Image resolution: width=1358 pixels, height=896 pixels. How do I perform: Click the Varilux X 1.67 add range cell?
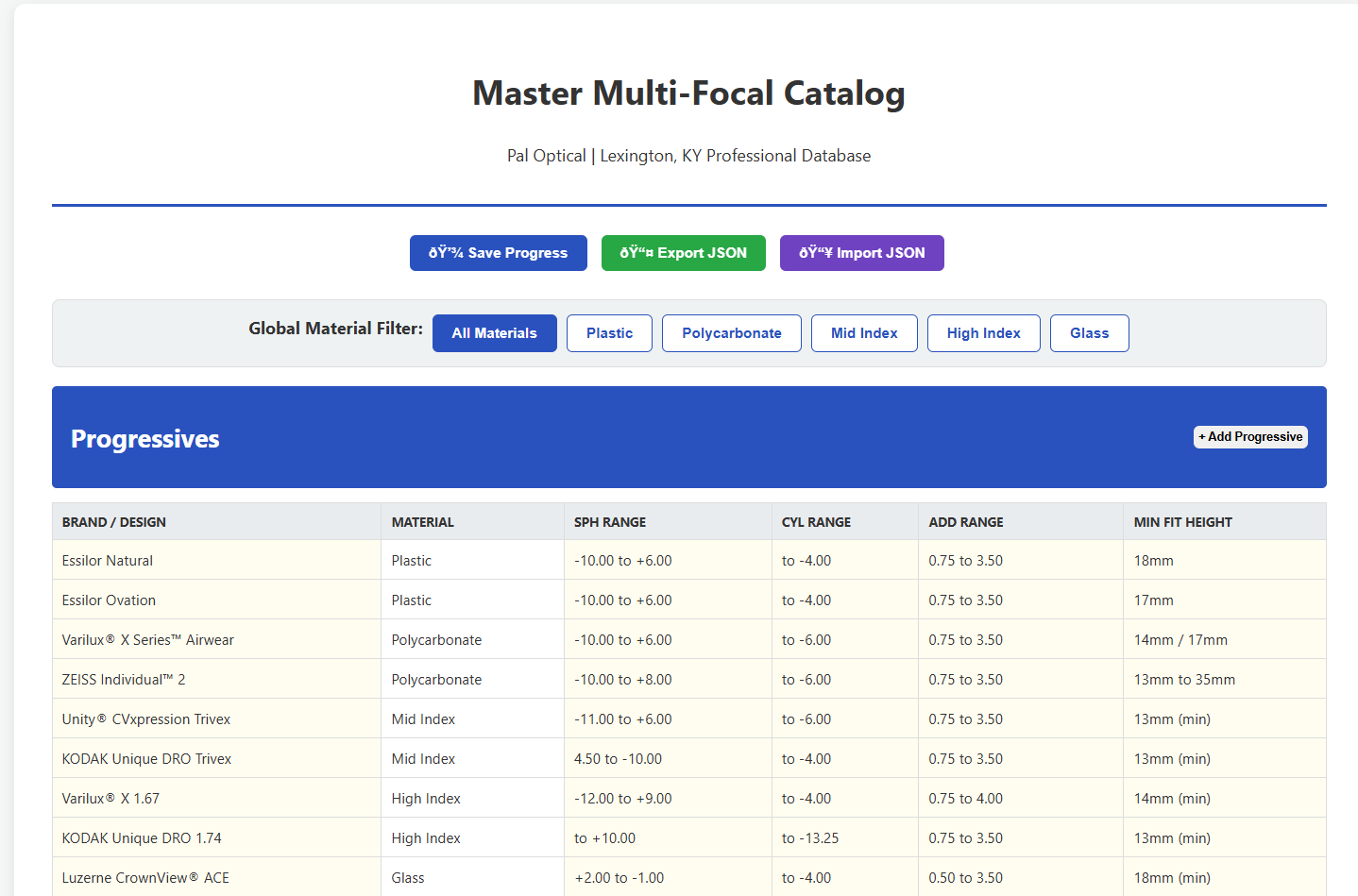[965, 799]
